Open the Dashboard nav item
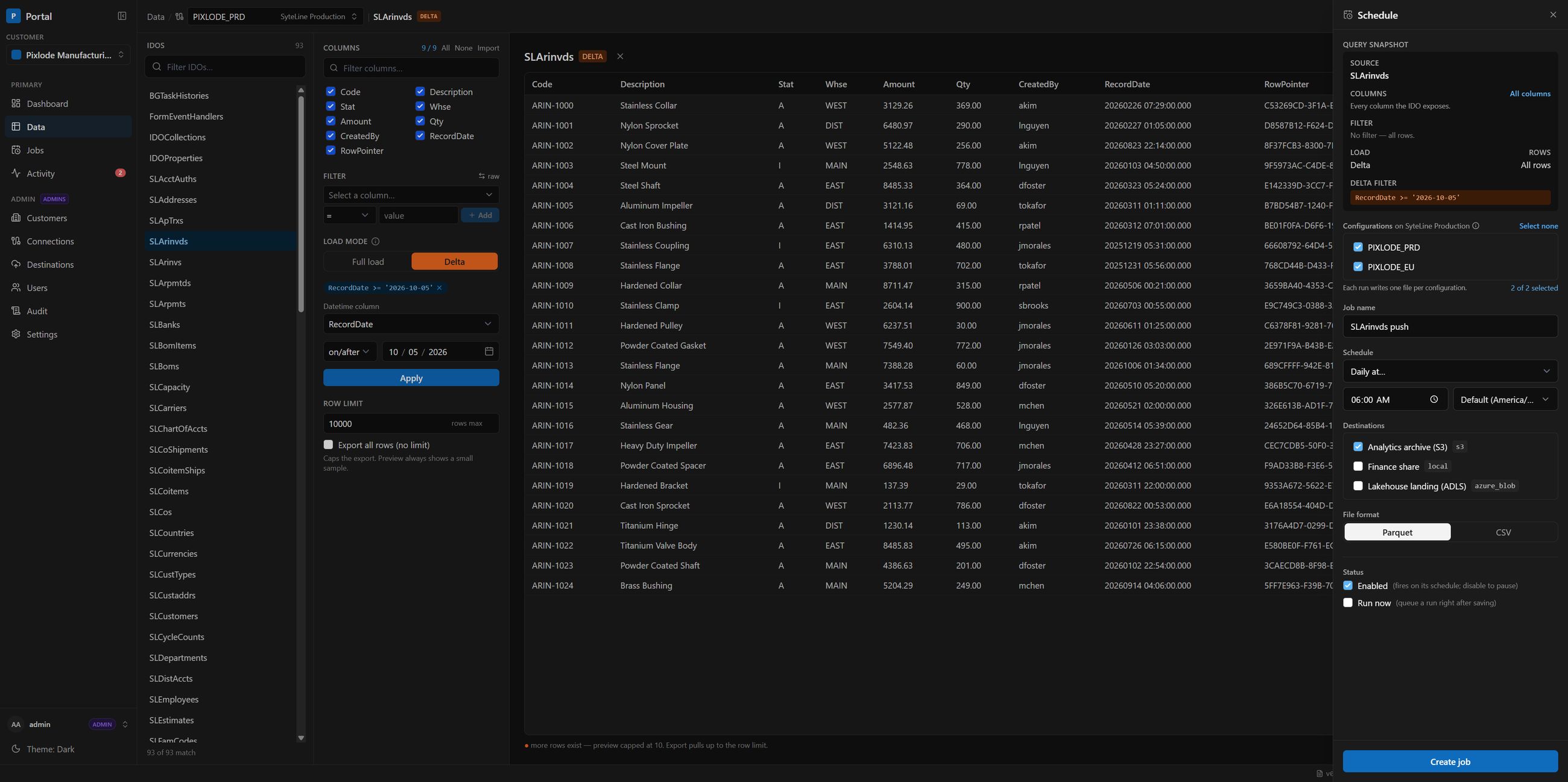This screenshot has width=1568, height=782. 68,104
